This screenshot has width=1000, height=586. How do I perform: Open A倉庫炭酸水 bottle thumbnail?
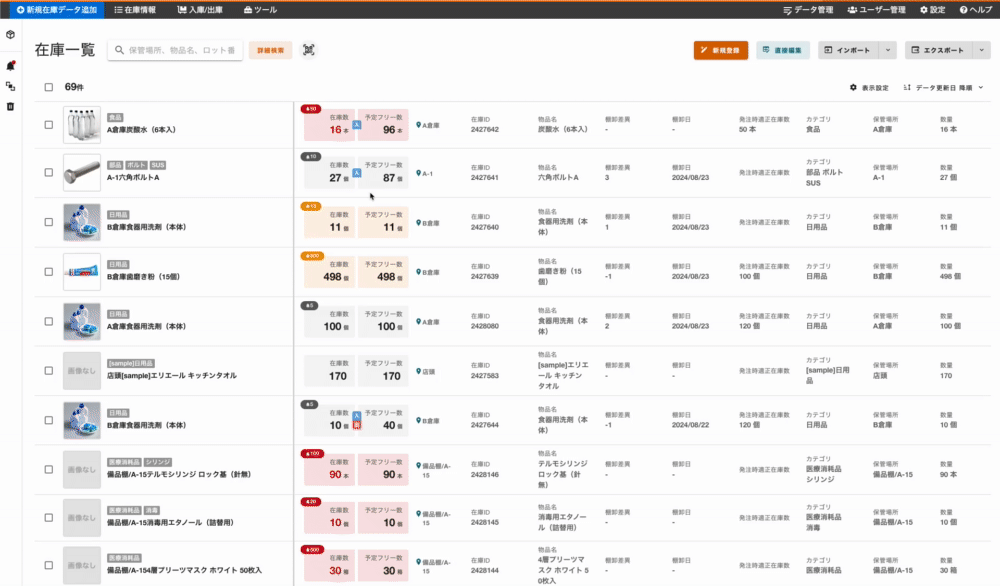tap(82, 125)
